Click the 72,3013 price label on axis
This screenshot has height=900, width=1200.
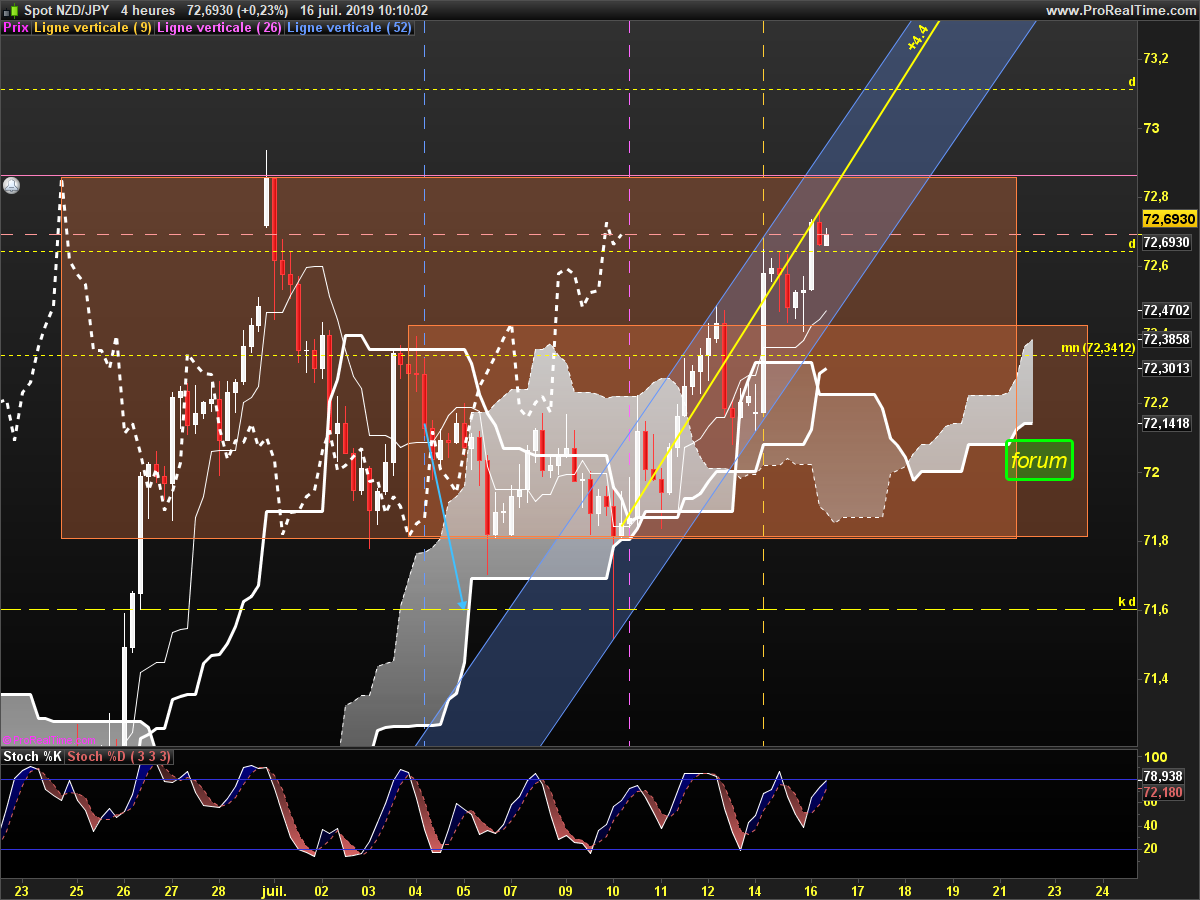pyautogui.click(x=1166, y=369)
